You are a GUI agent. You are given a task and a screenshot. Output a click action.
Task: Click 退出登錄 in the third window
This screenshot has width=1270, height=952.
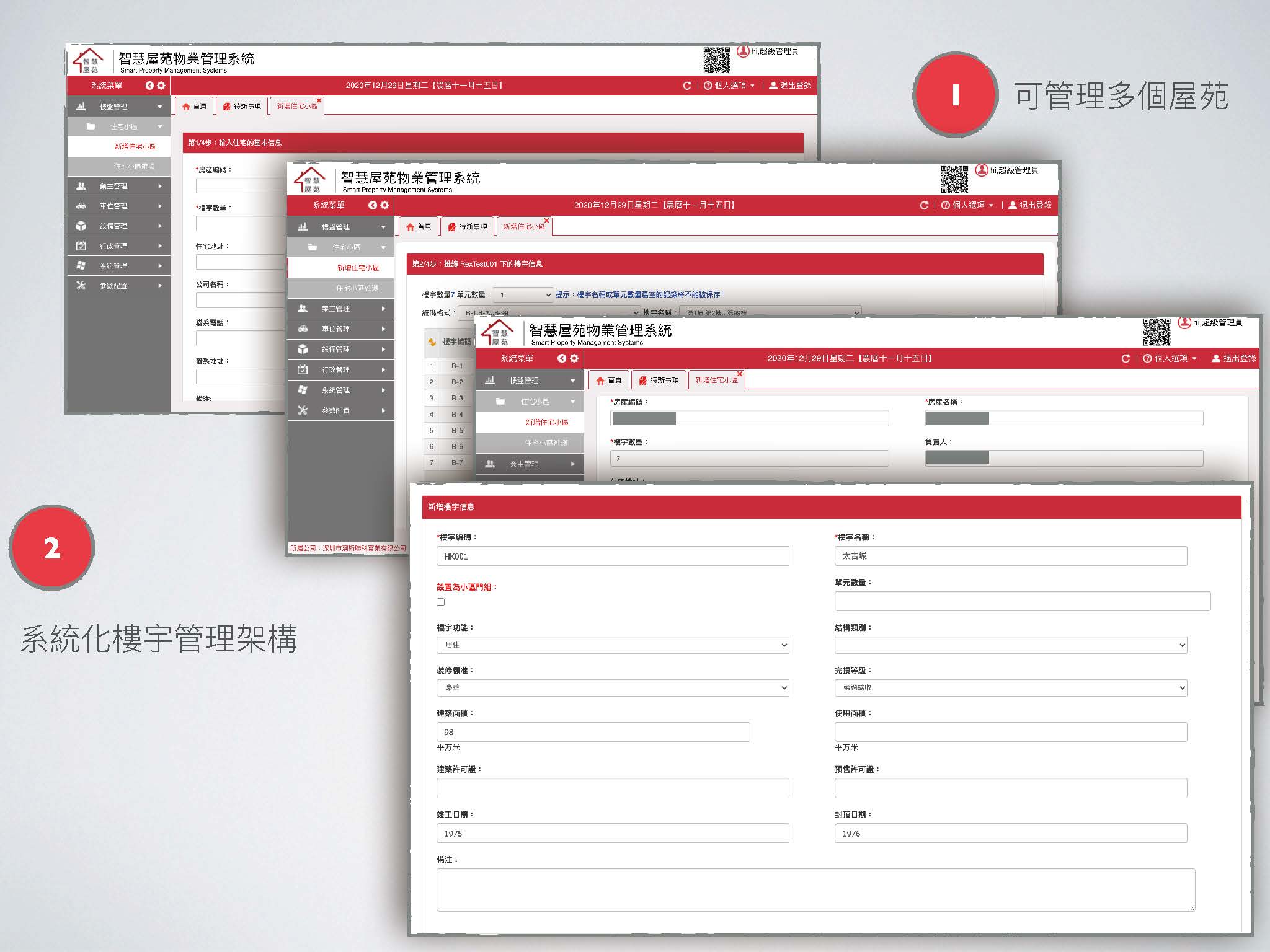pos(1234,358)
